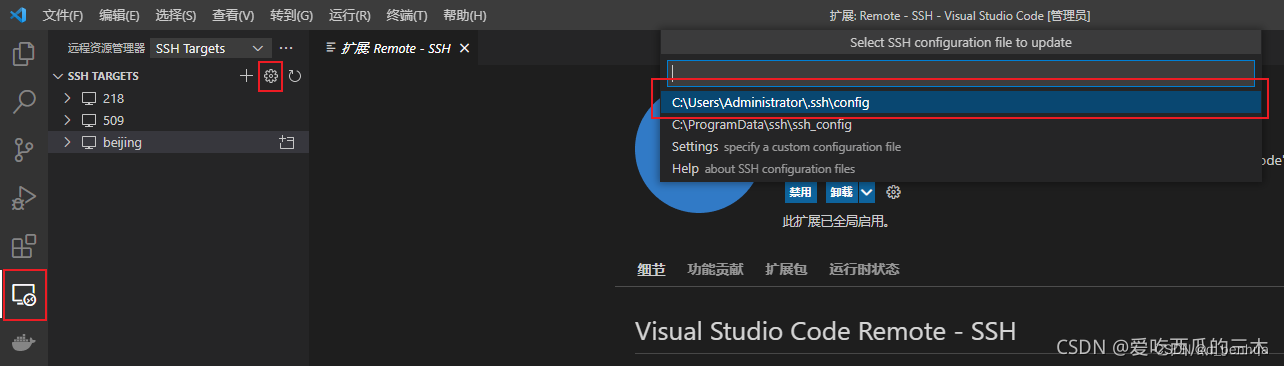This screenshot has width=1284, height=366.
Task: Open more actions ellipsis in Remote Explorer
Action: point(286,48)
